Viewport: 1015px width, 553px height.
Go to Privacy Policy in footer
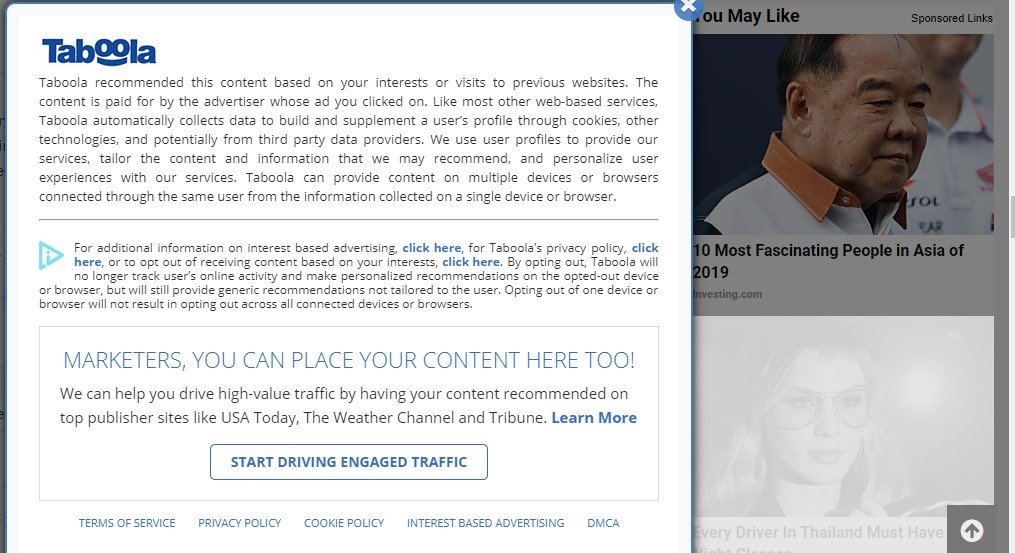(239, 523)
